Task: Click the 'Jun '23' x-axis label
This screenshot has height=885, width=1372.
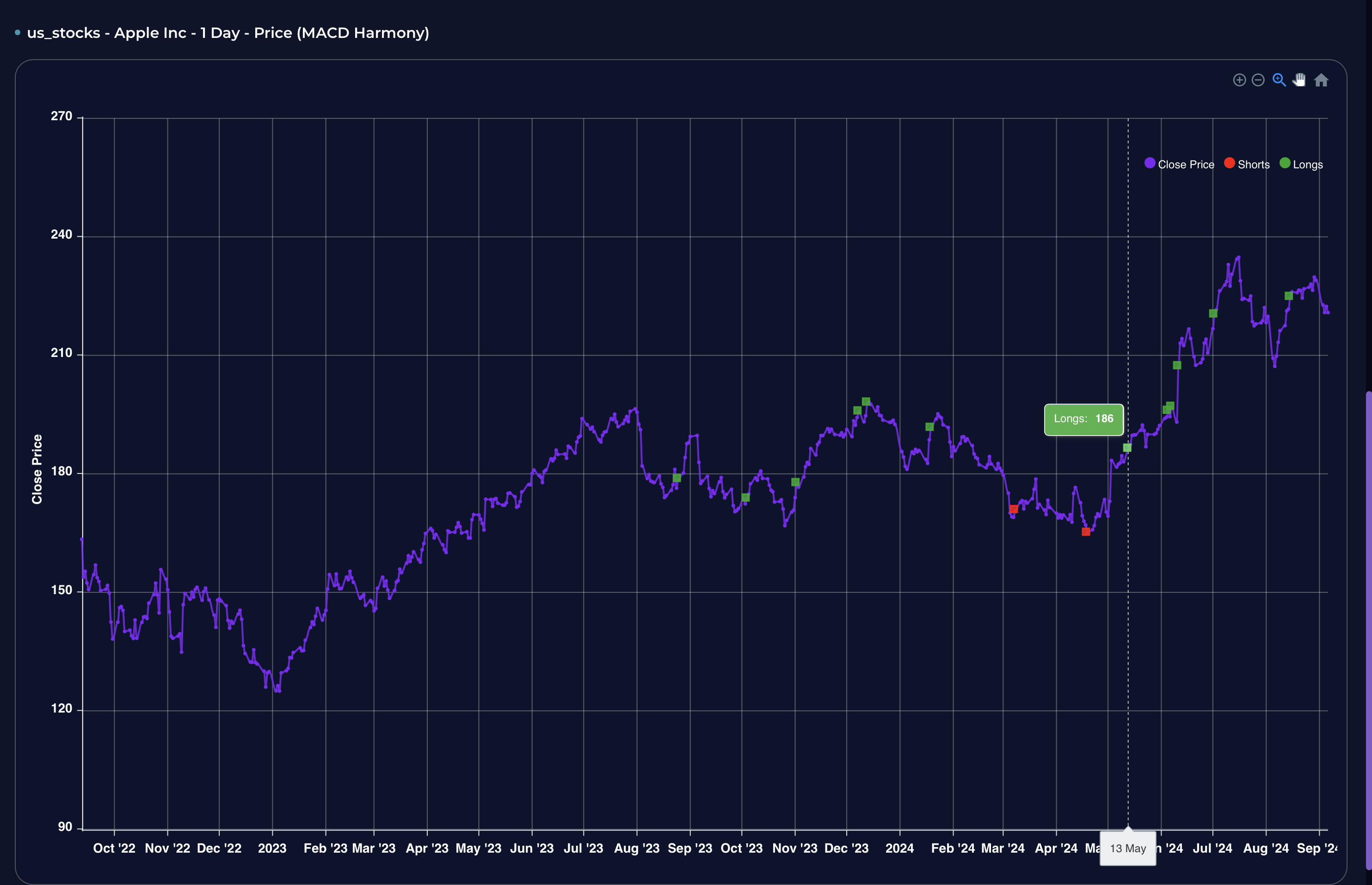Action: click(x=532, y=848)
